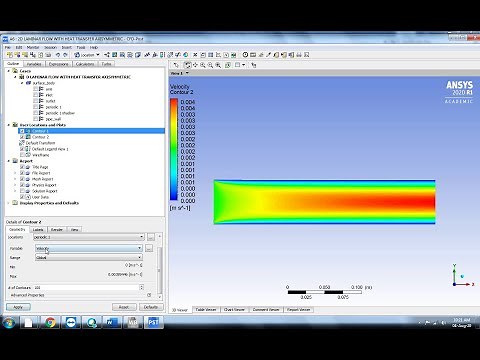Activate the Zoom tool in the viewer toolbar

[203, 65]
